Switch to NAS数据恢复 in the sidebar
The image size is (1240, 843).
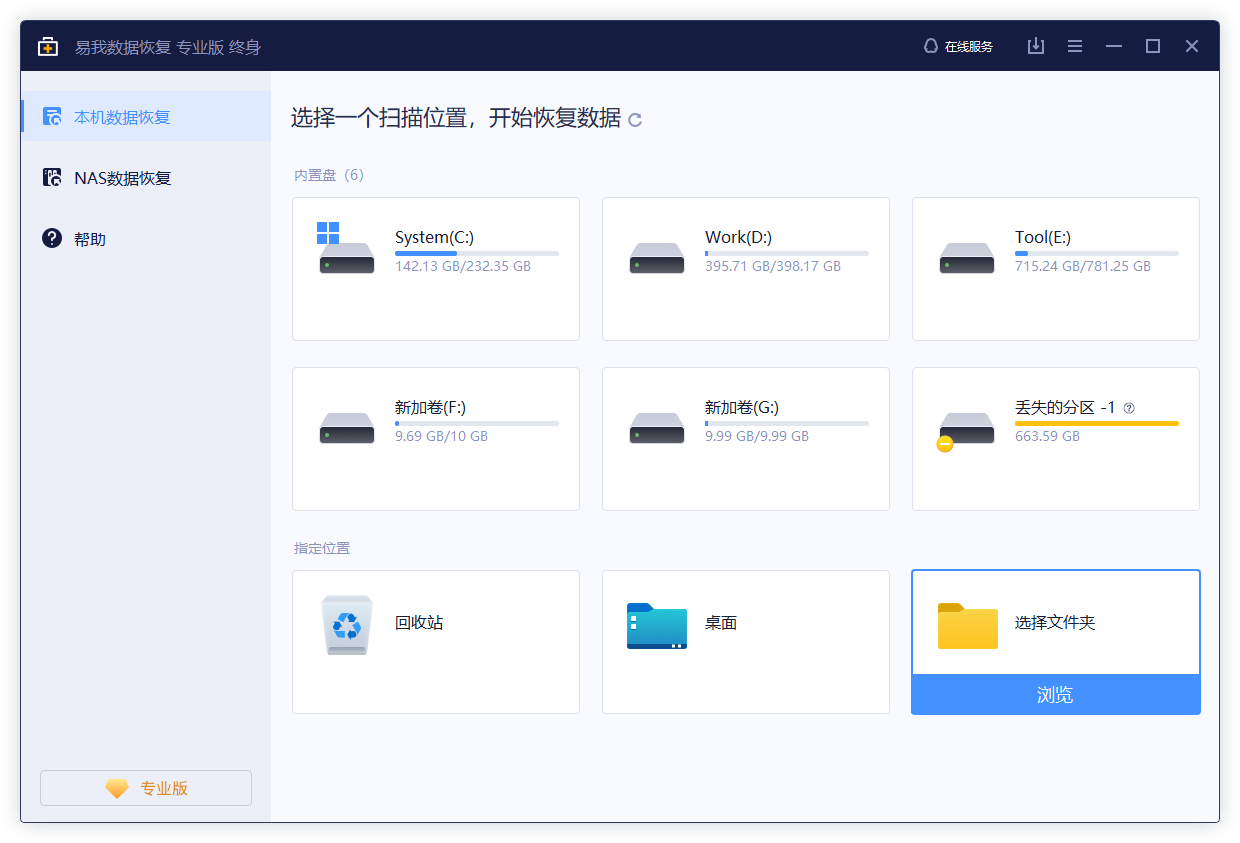click(x=122, y=177)
